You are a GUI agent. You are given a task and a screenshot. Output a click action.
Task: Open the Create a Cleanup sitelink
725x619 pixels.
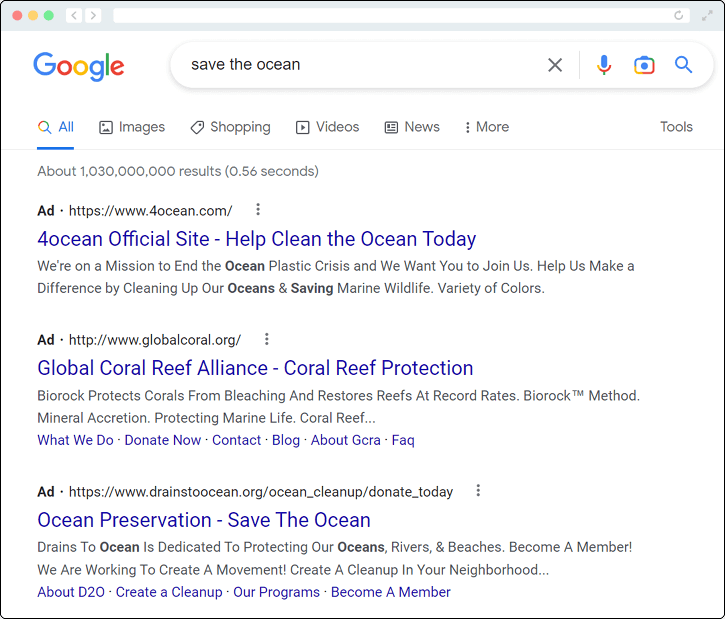point(169,592)
